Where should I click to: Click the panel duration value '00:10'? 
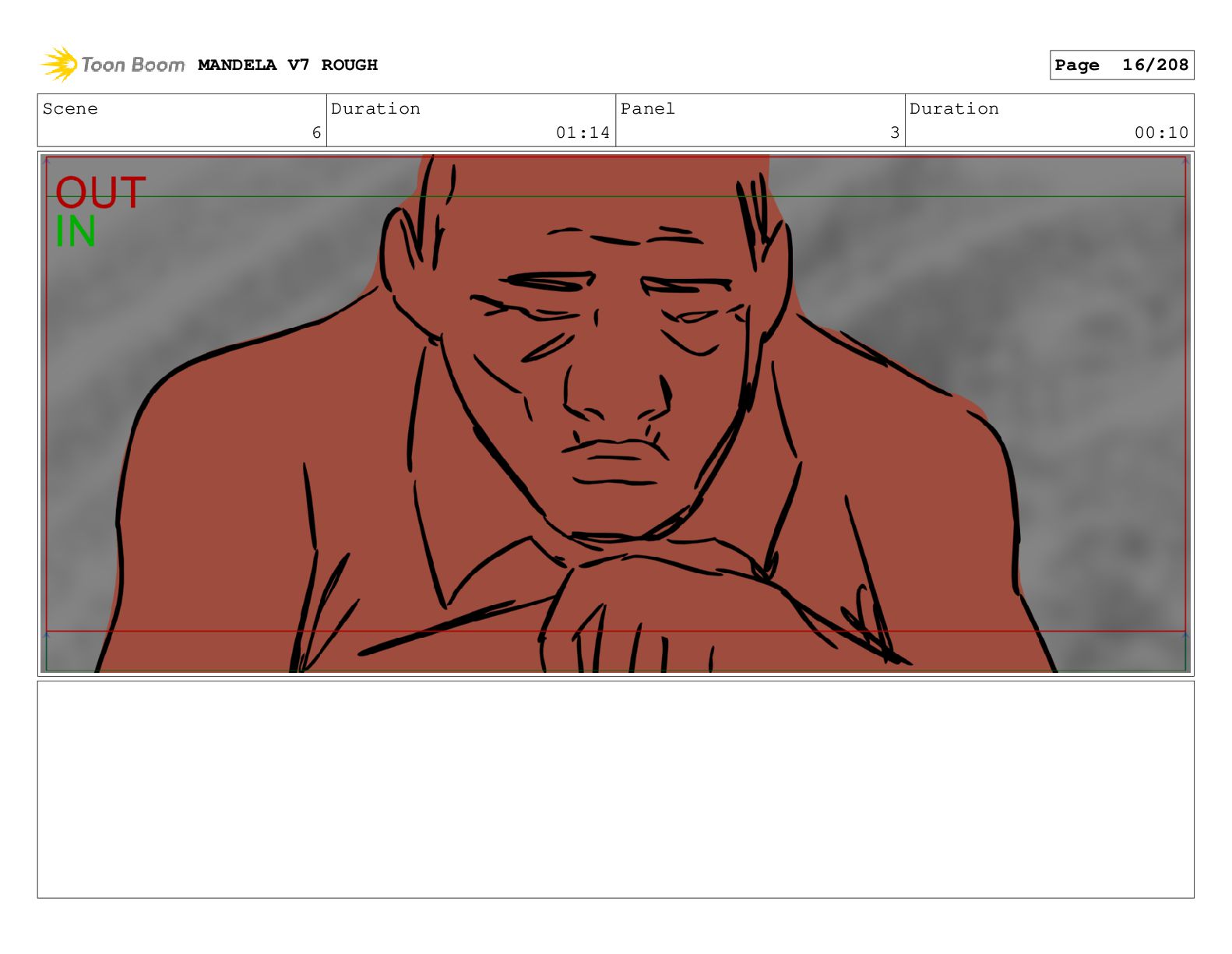coord(1161,132)
